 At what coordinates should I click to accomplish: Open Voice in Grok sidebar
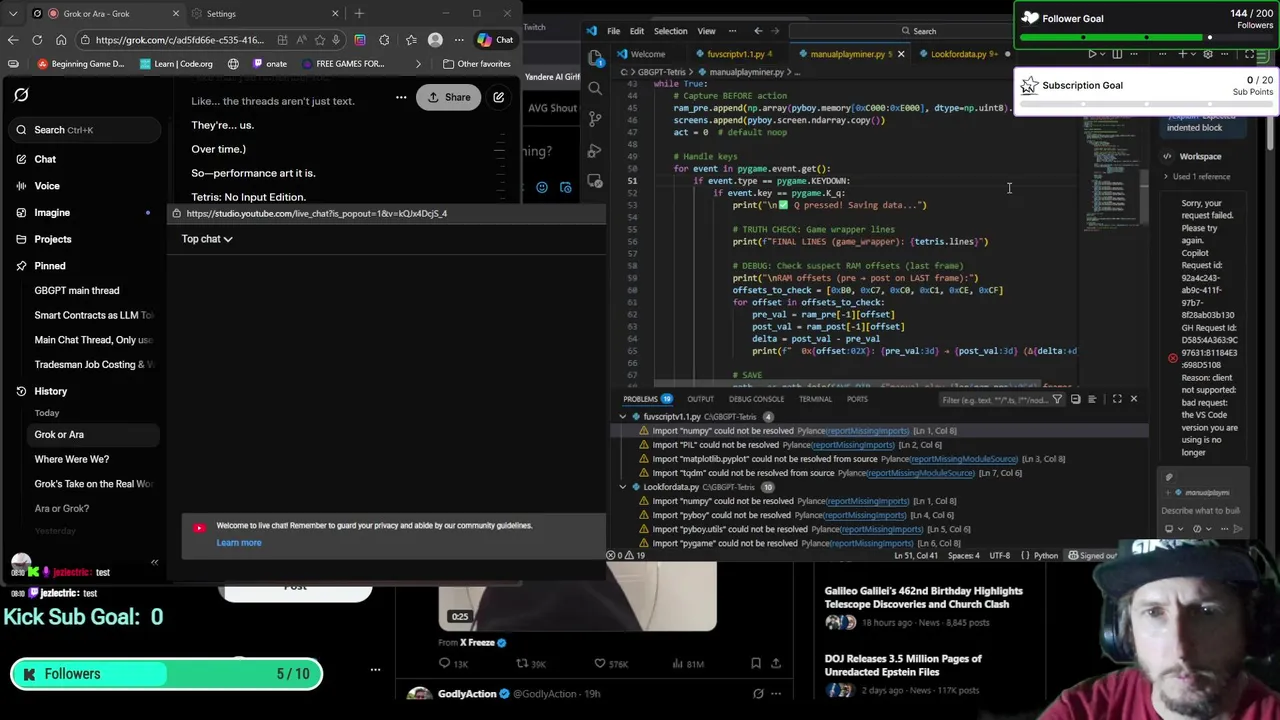(x=47, y=186)
